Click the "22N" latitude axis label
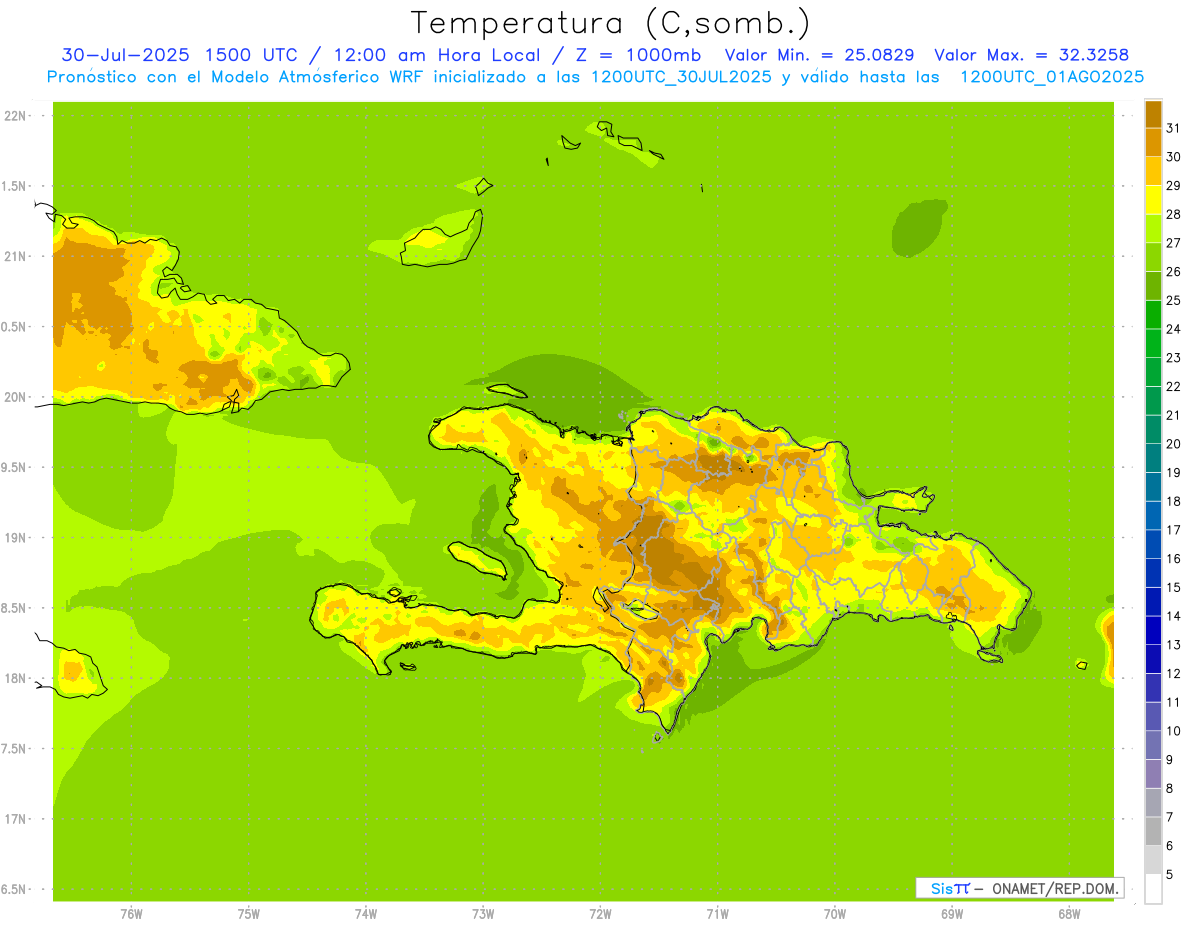The height and width of the screenshot is (927, 1200). click(15, 116)
